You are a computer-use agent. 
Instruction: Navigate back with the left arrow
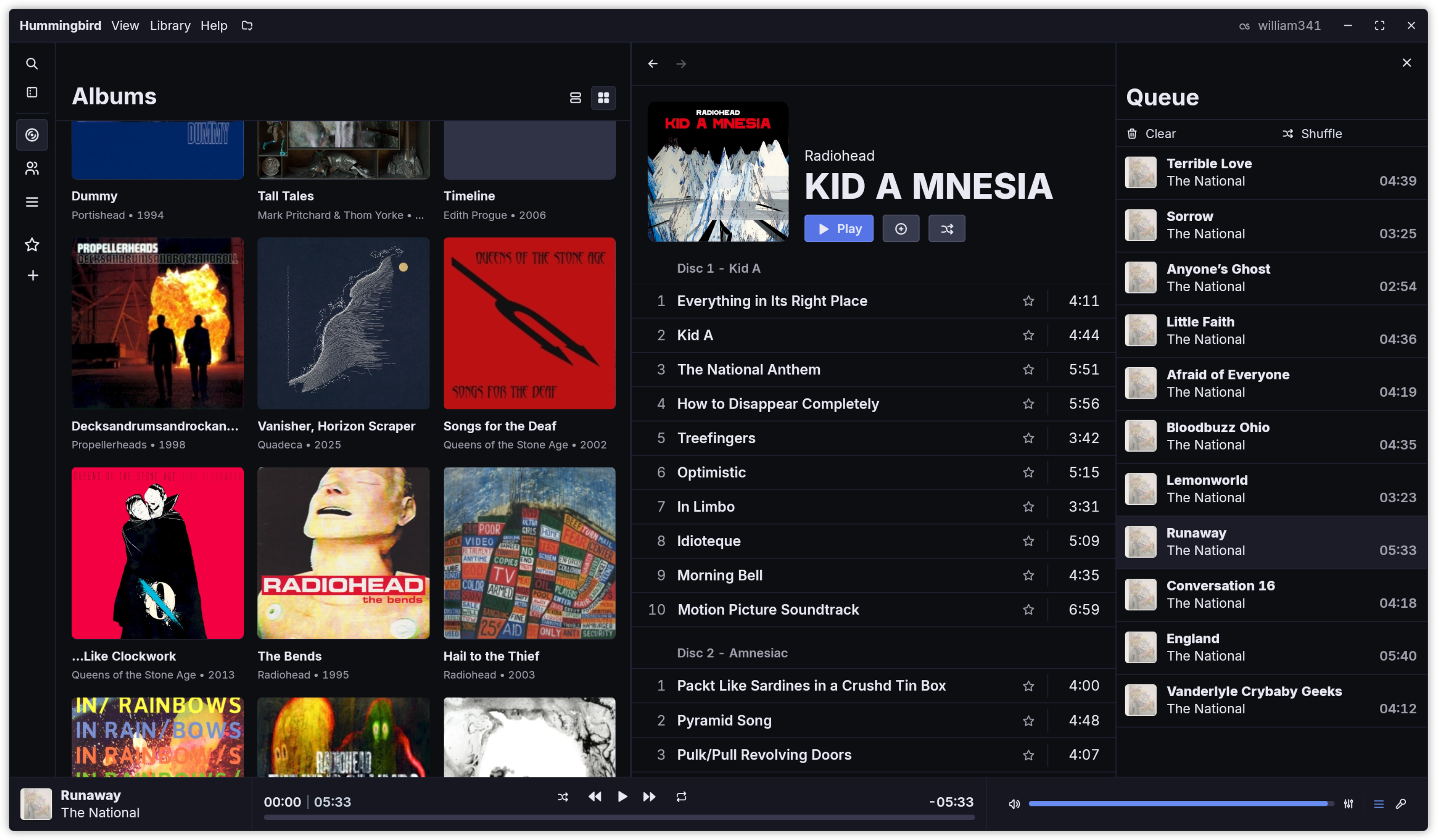click(653, 63)
